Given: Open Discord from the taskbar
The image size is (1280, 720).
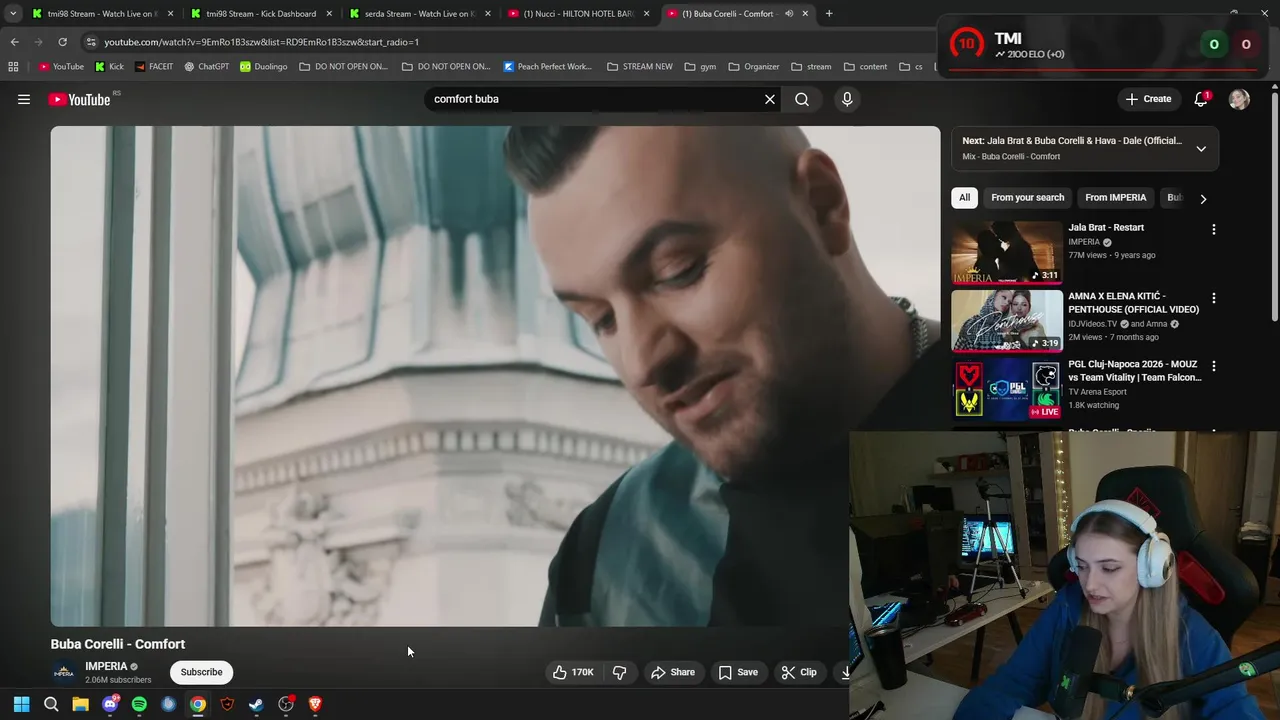Looking at the screenshot, I should click(110, 704).
